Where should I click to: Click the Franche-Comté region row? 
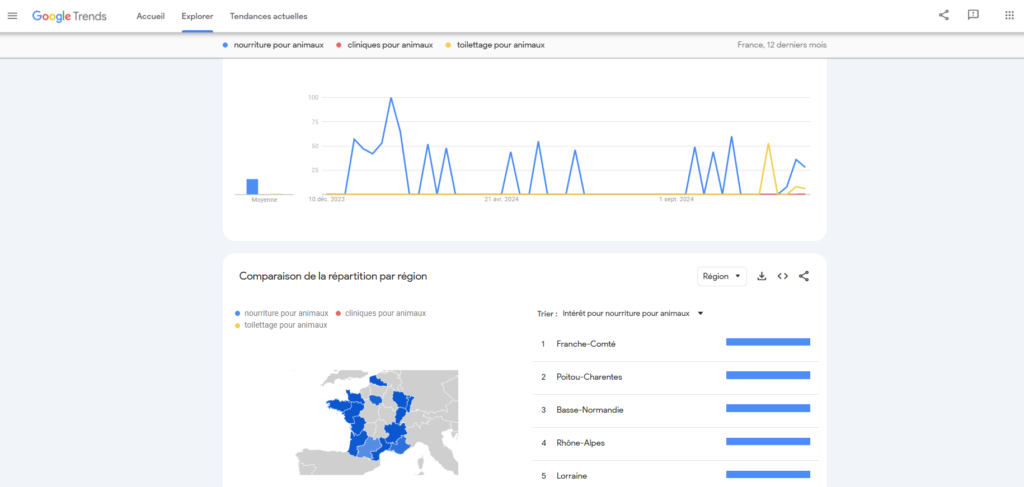(x=585, y=344)
